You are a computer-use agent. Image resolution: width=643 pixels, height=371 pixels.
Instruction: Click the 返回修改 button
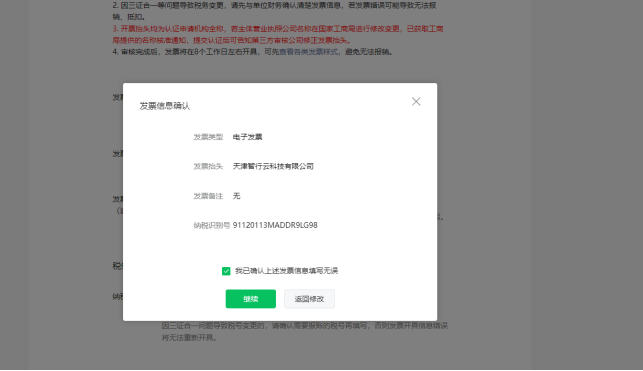click(x=309, y=299)
